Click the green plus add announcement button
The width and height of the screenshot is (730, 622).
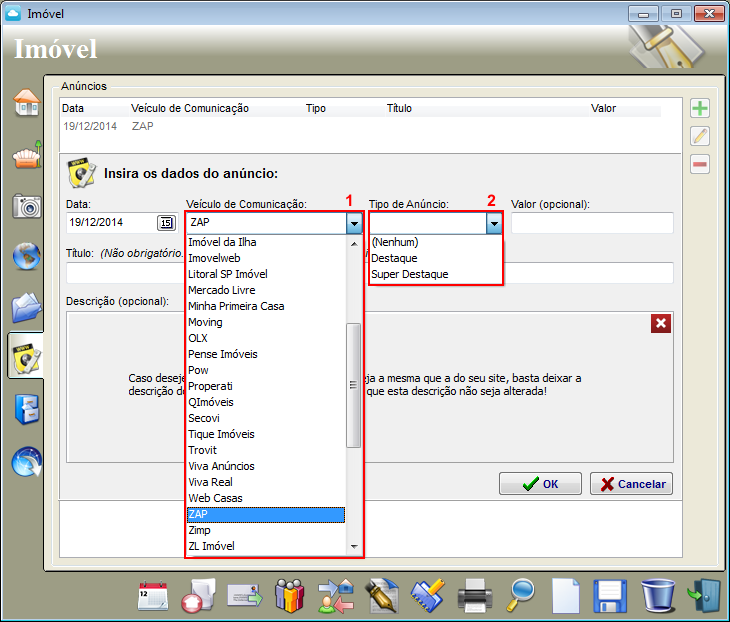700,108
